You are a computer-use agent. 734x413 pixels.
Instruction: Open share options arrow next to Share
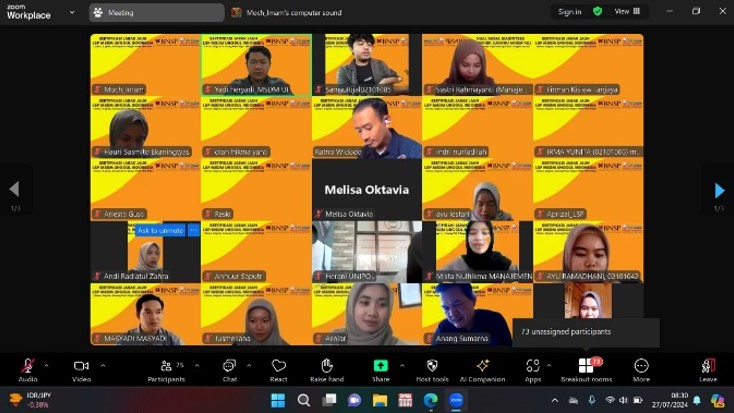402,365
